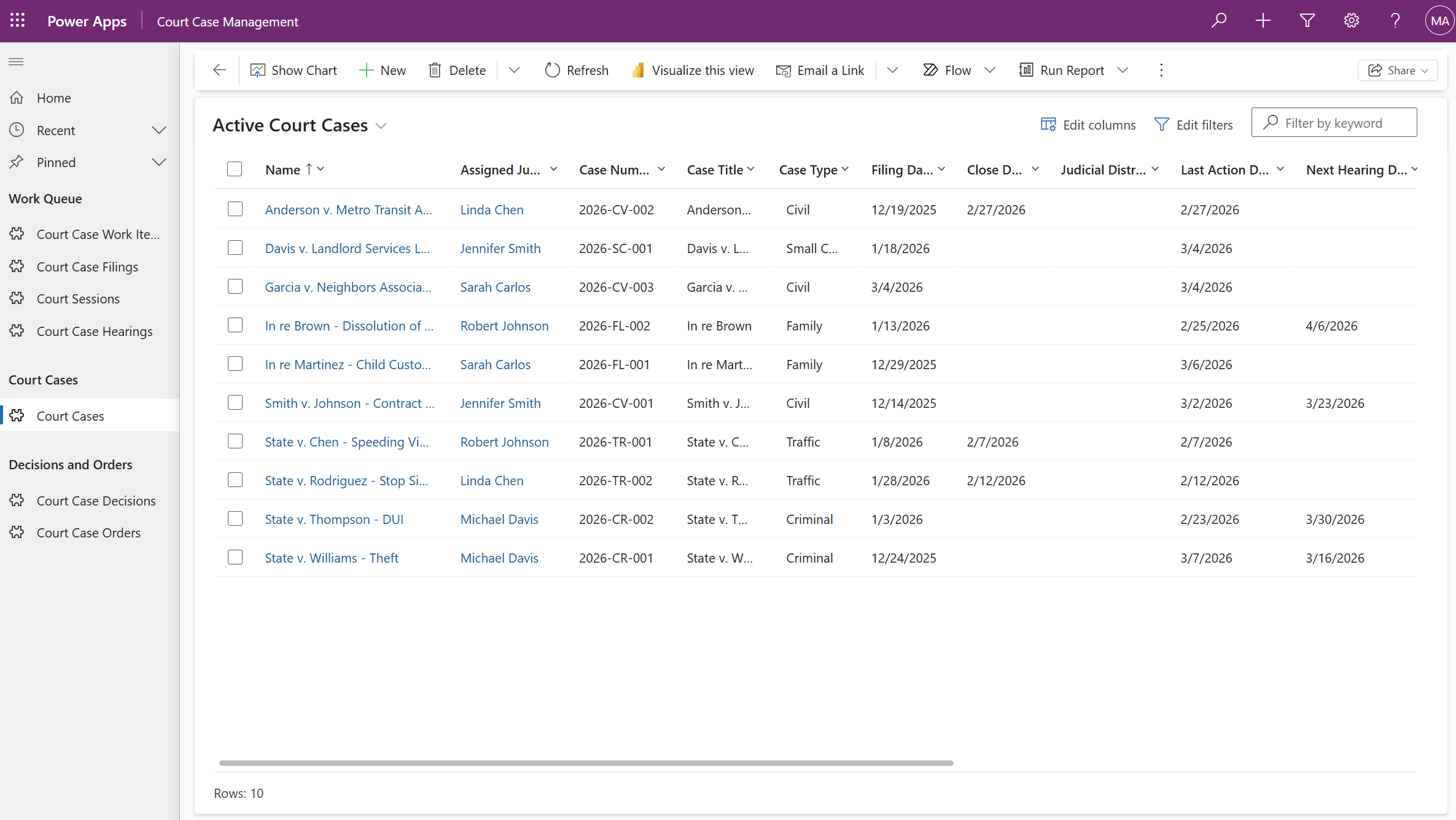This screenshot has height=820, width=1456.
Task: Open Court Case Hearings in sidebar
Action: [90, 331]
